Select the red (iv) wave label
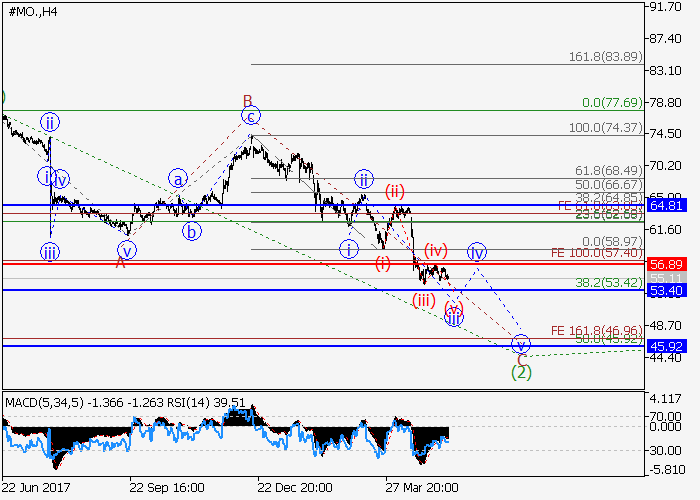Image resolution: width=700 pixels, height=500 pixels. (435, 249)
